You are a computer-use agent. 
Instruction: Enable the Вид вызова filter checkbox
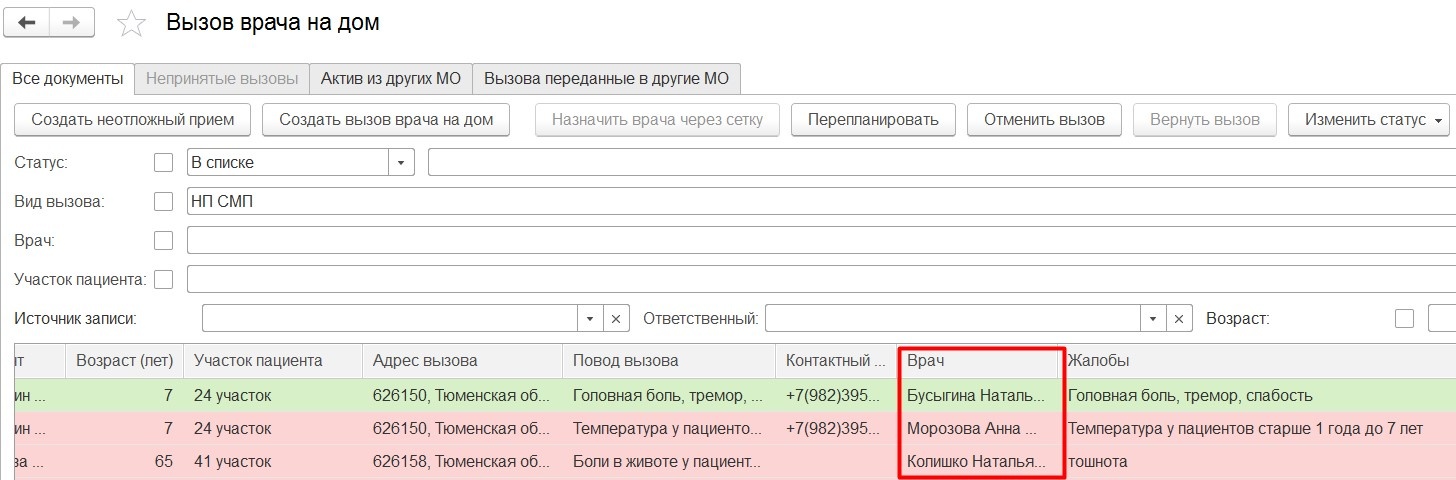(x=163, y=201)
